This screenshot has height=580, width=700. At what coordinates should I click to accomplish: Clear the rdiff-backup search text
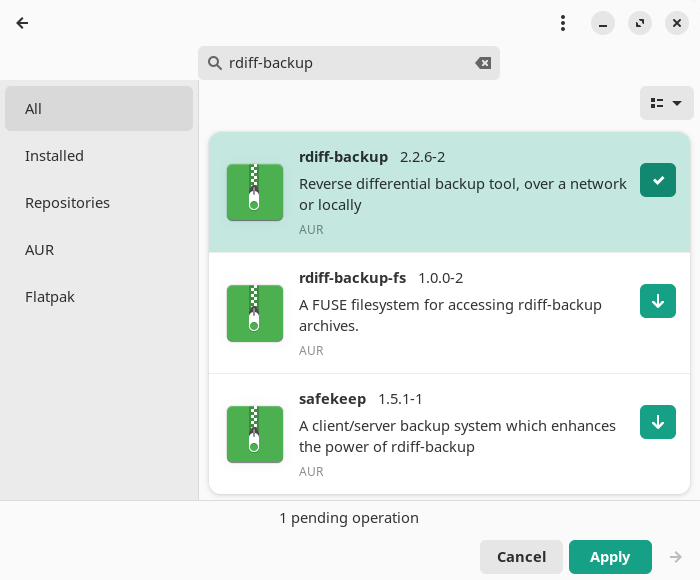[x=483, y=63]
